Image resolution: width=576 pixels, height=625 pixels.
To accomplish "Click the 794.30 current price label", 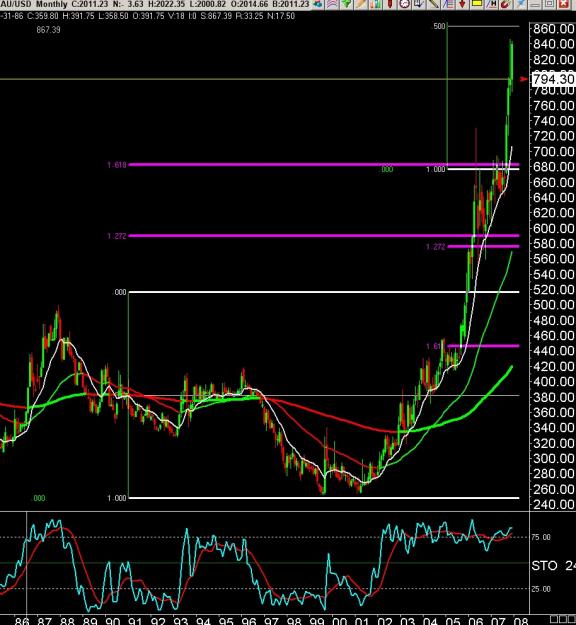I will (x=554, y=79).
